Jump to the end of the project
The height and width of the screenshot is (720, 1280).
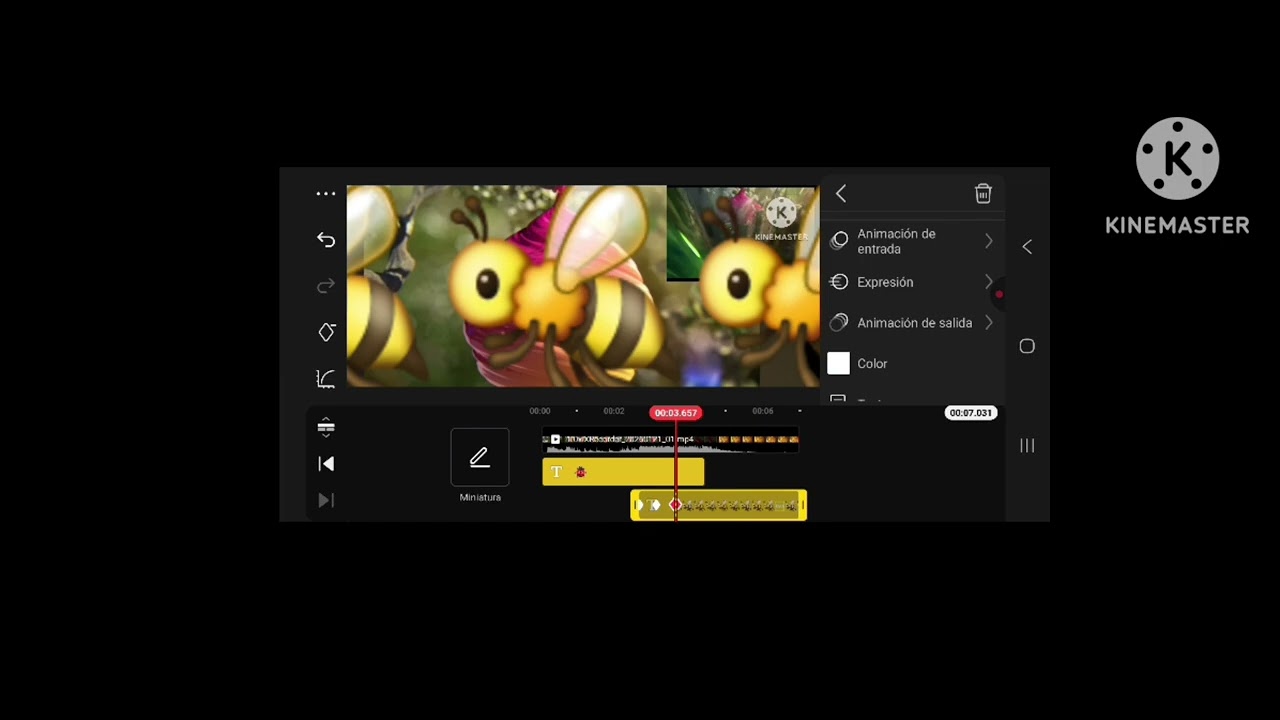[326, 500]
